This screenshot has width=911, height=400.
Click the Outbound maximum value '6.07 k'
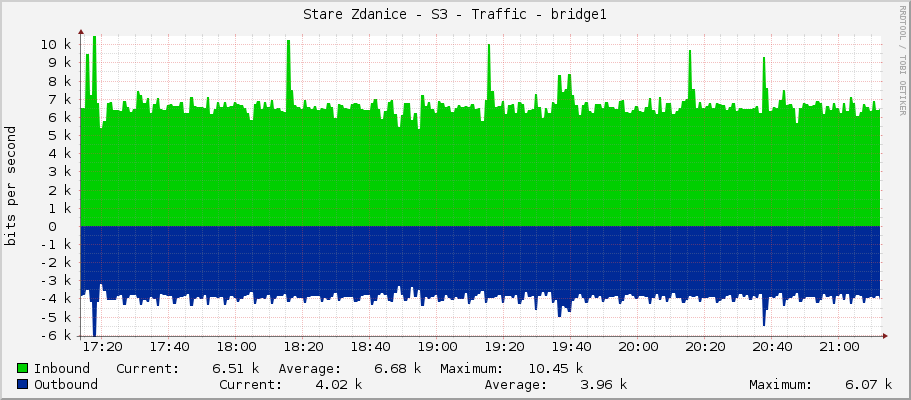(869, 384)
